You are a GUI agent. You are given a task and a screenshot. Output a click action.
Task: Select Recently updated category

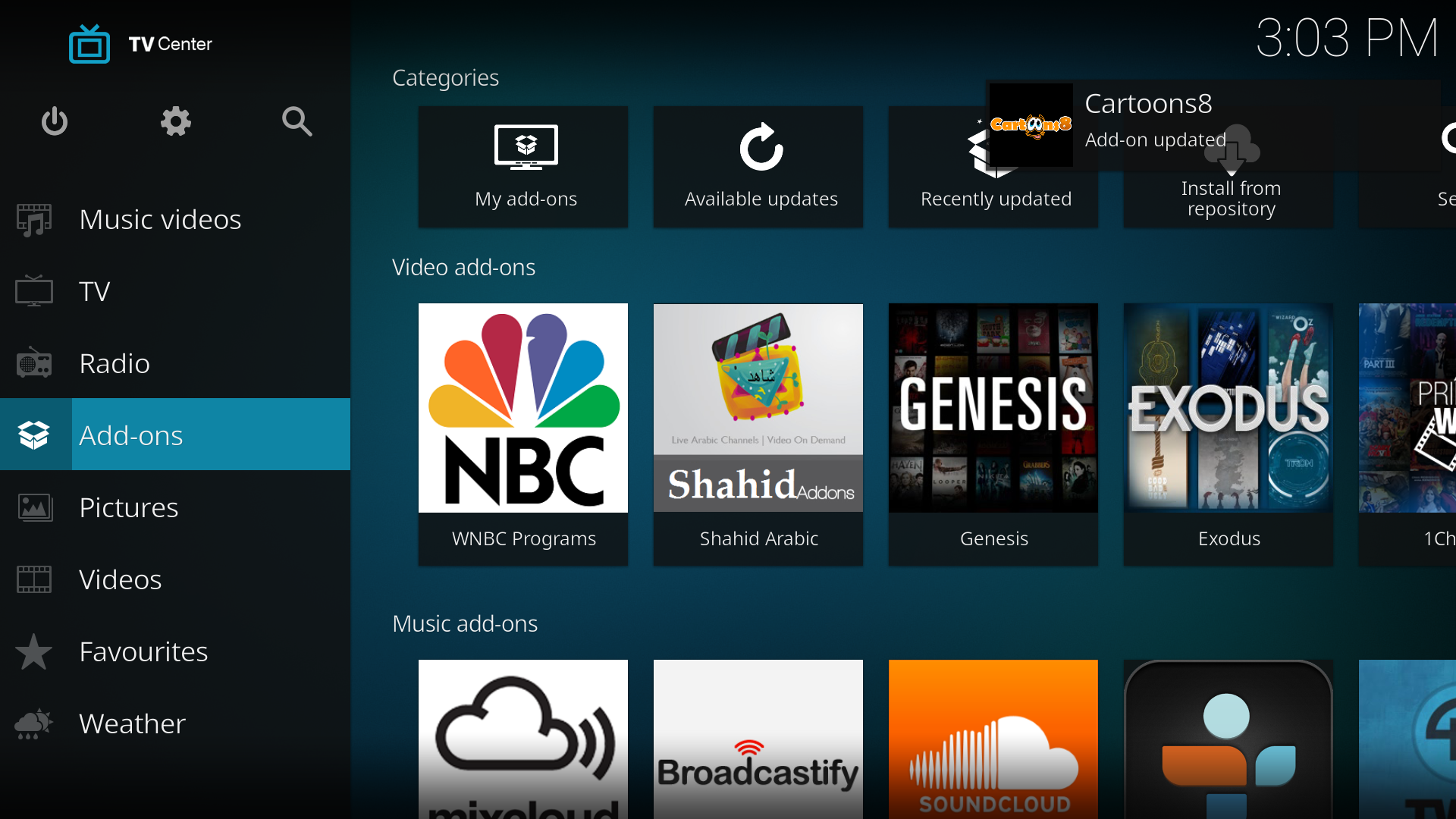tap(995, 165)
